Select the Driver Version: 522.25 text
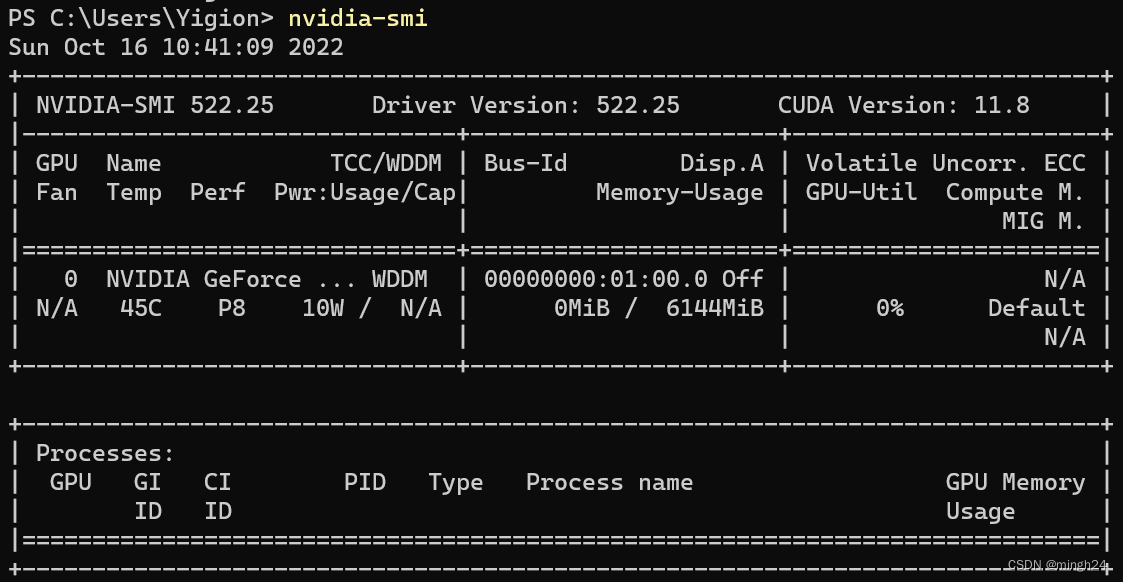The width and height of the screenshot is (1123, 582). pyautogui.click(x=526, y=105)
